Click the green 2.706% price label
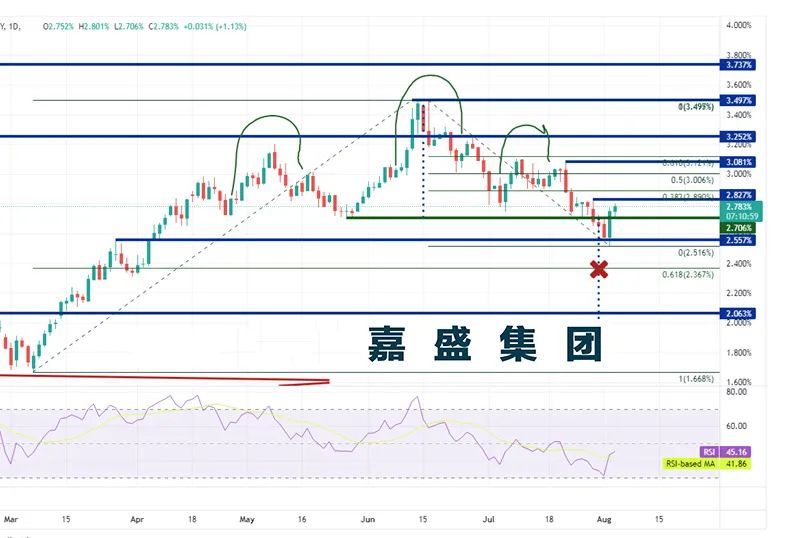800x538 pixels. pos(738,228)
